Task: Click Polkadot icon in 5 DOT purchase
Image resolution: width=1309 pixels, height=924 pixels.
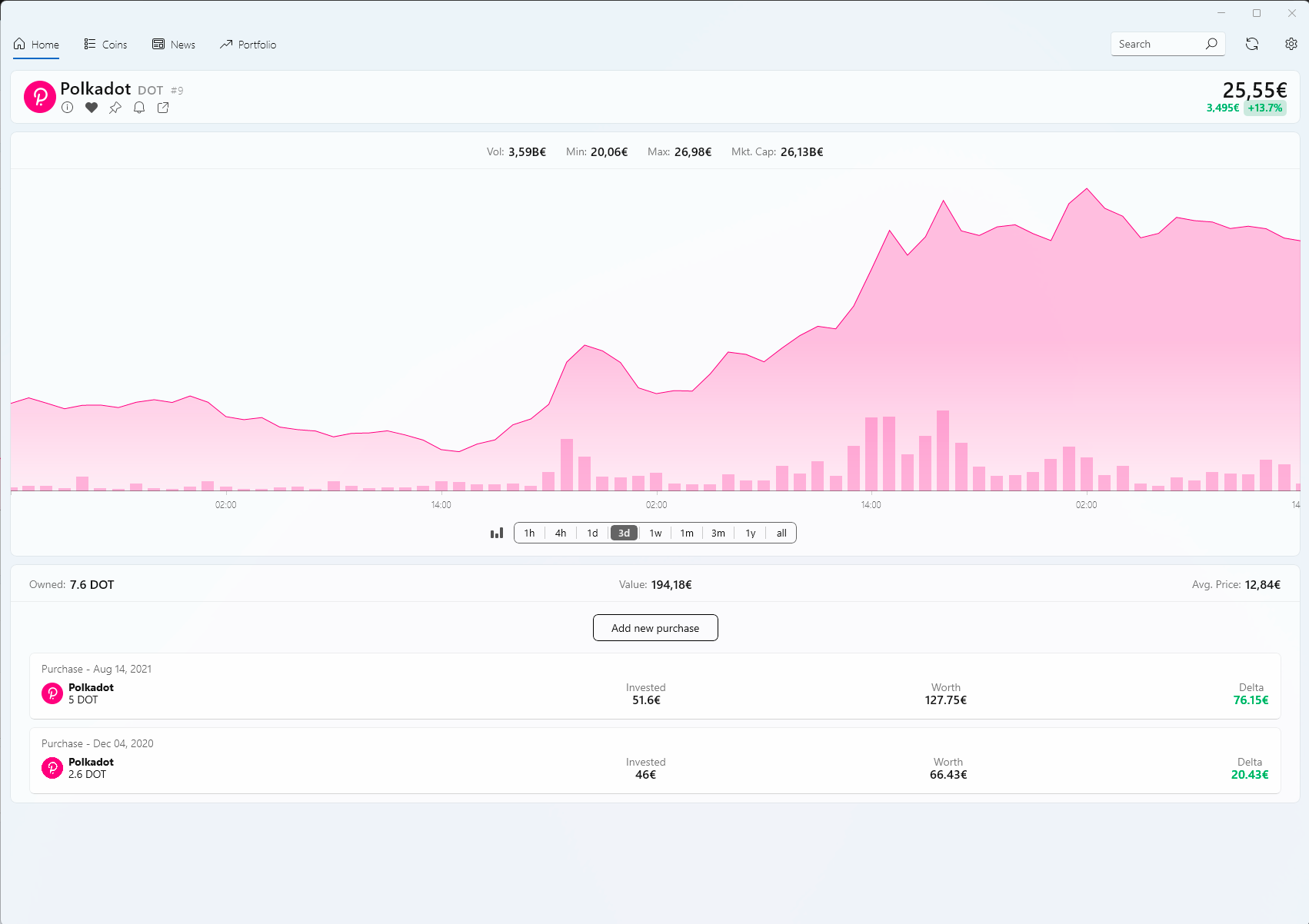Action: tap(52, 693)
